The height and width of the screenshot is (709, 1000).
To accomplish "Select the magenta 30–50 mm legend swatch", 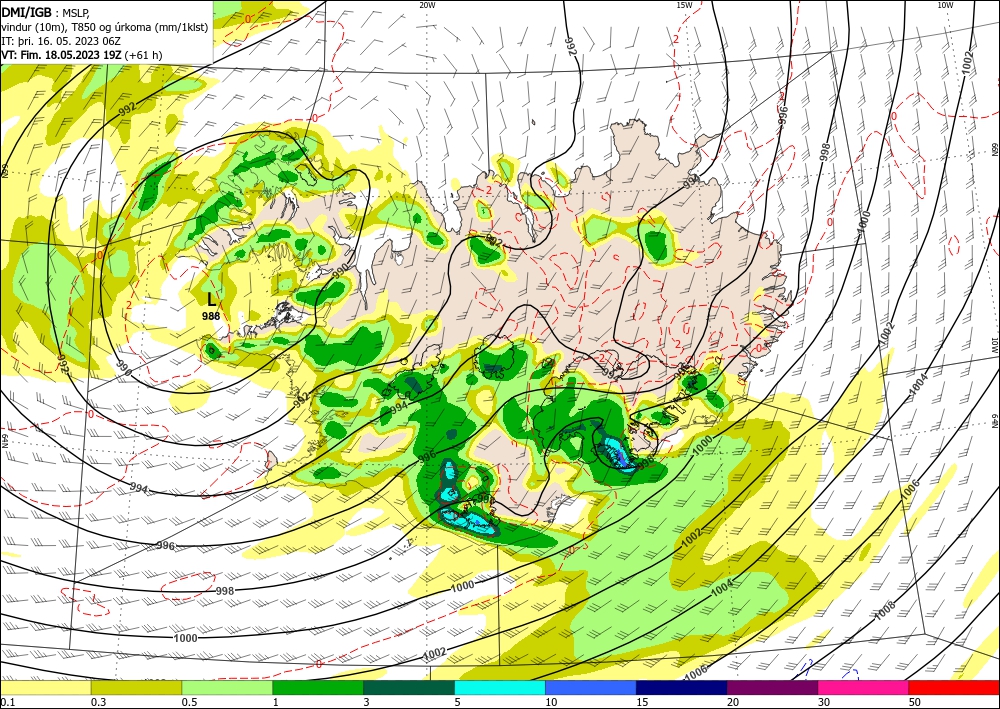I will click(864, 687).
